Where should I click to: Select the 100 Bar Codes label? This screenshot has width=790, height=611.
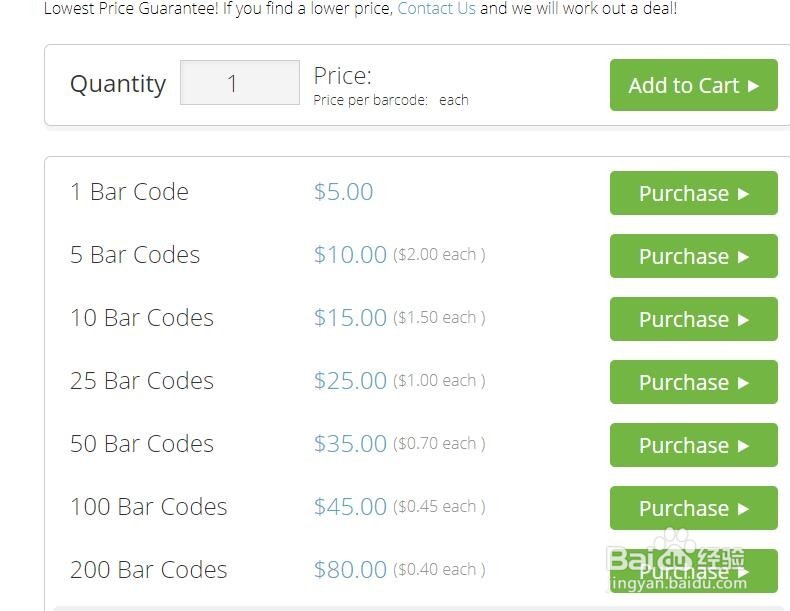coord(148,506)
